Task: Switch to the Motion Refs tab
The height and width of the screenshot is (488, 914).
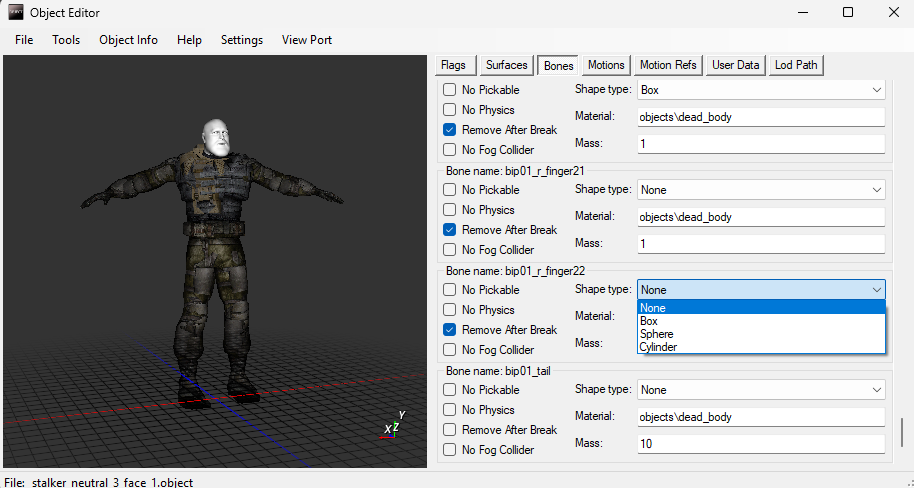Action: click(668, 65)
